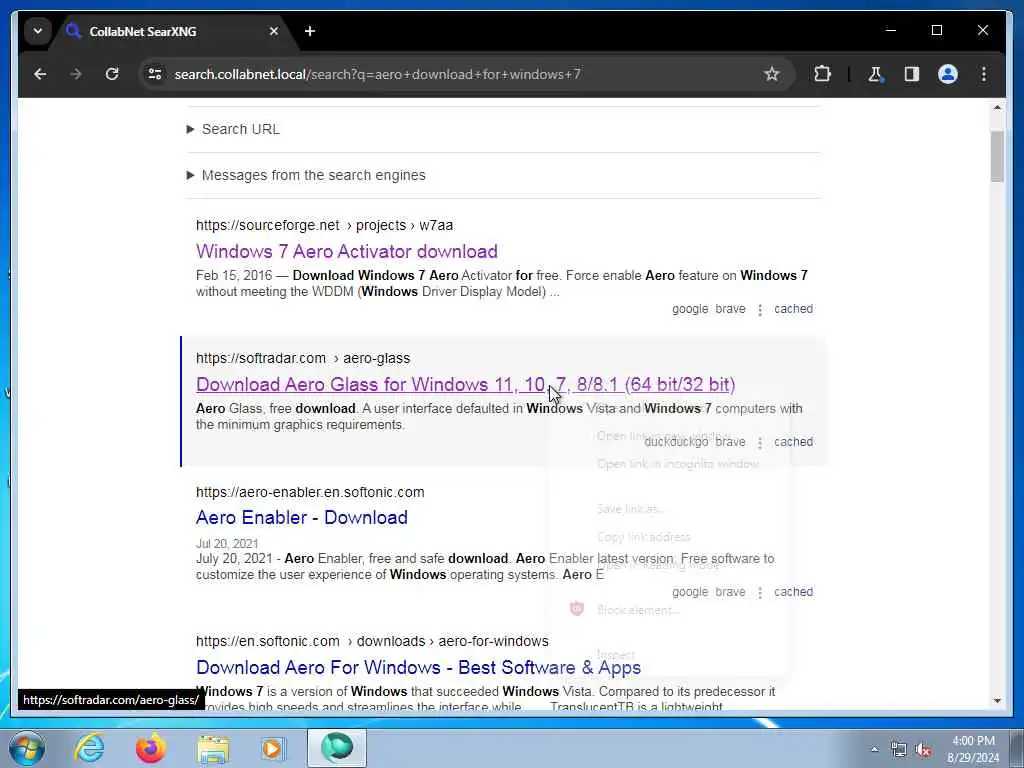Open more options dots for softradar result
Screen dimensions: 1024x768
[760, 443]
